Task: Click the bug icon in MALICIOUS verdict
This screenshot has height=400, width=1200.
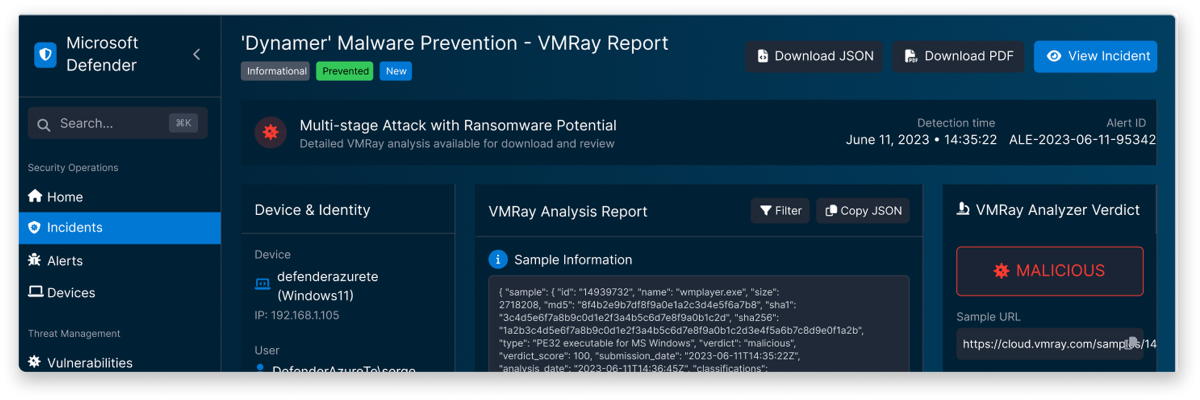Action: 1001,271
